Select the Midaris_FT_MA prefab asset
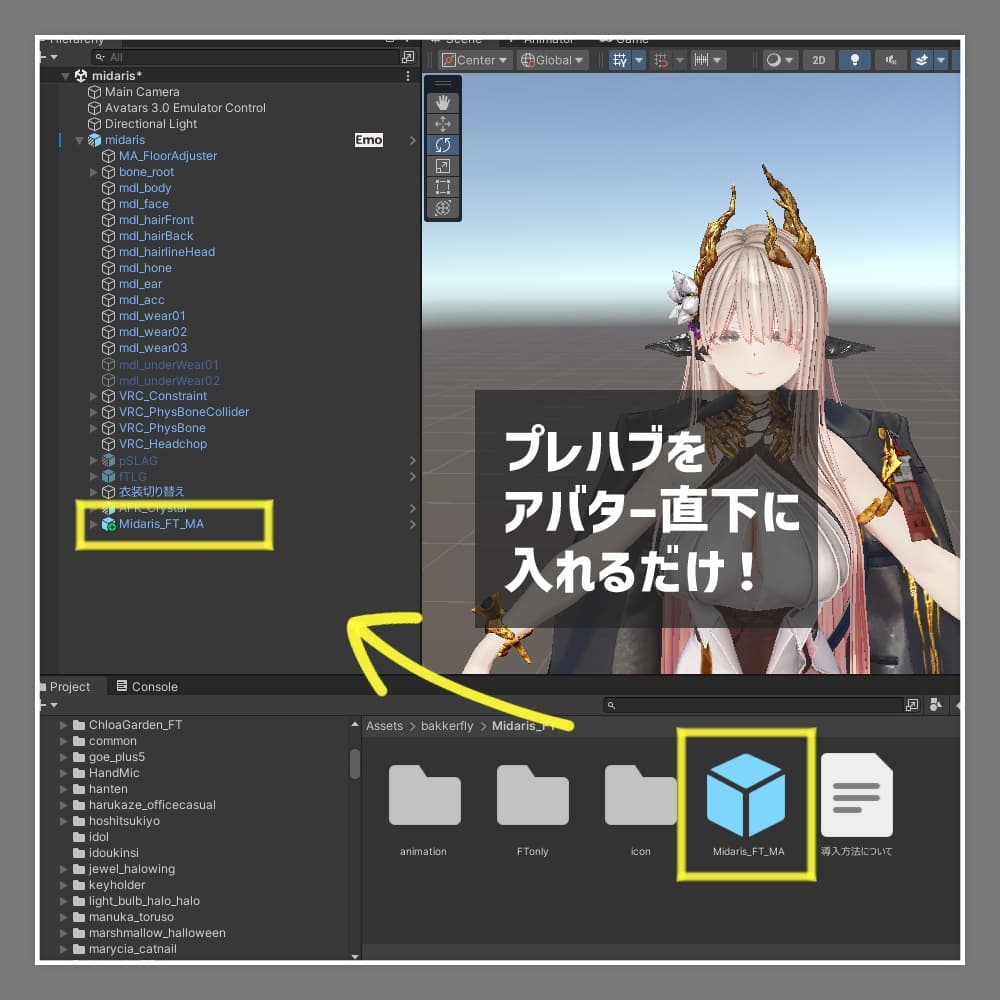 (747, 805)
